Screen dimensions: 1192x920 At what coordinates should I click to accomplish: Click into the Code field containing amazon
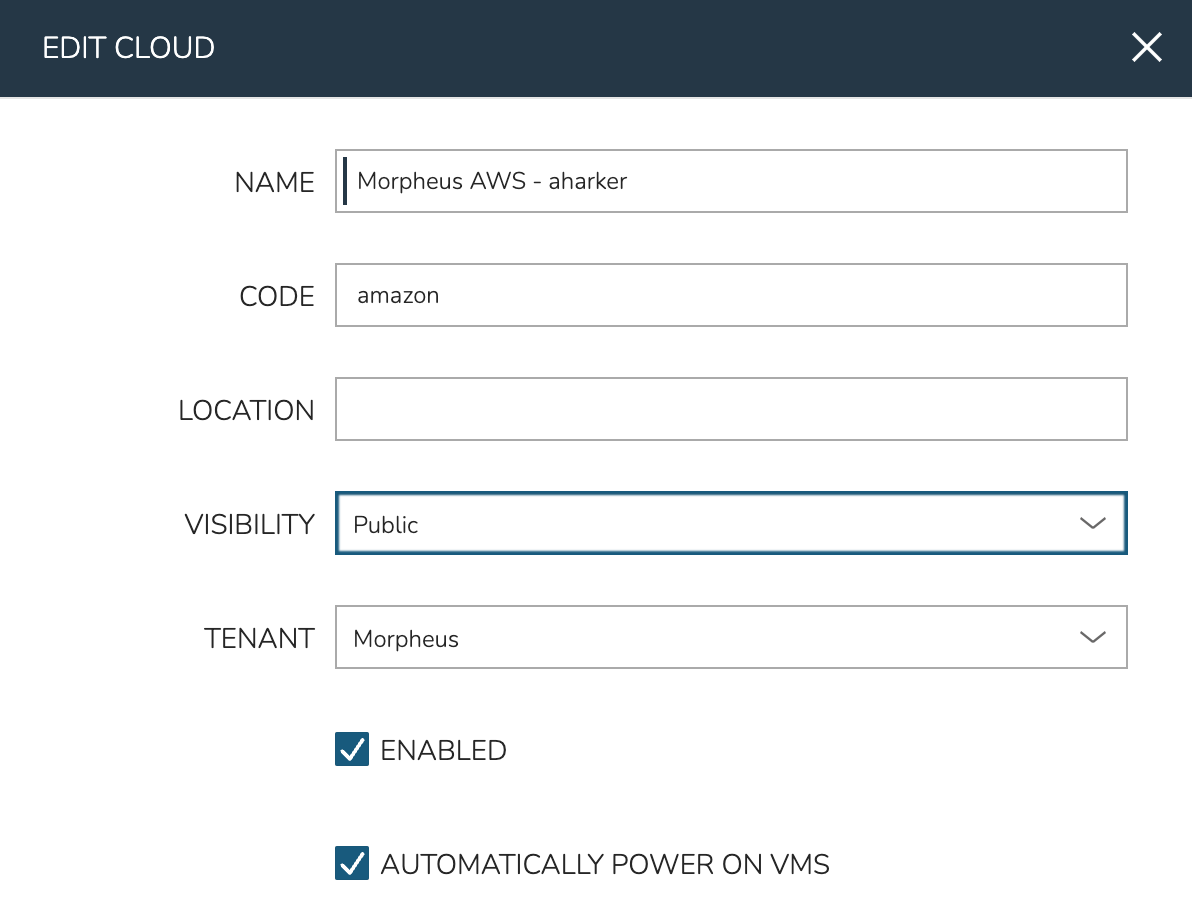730,295
